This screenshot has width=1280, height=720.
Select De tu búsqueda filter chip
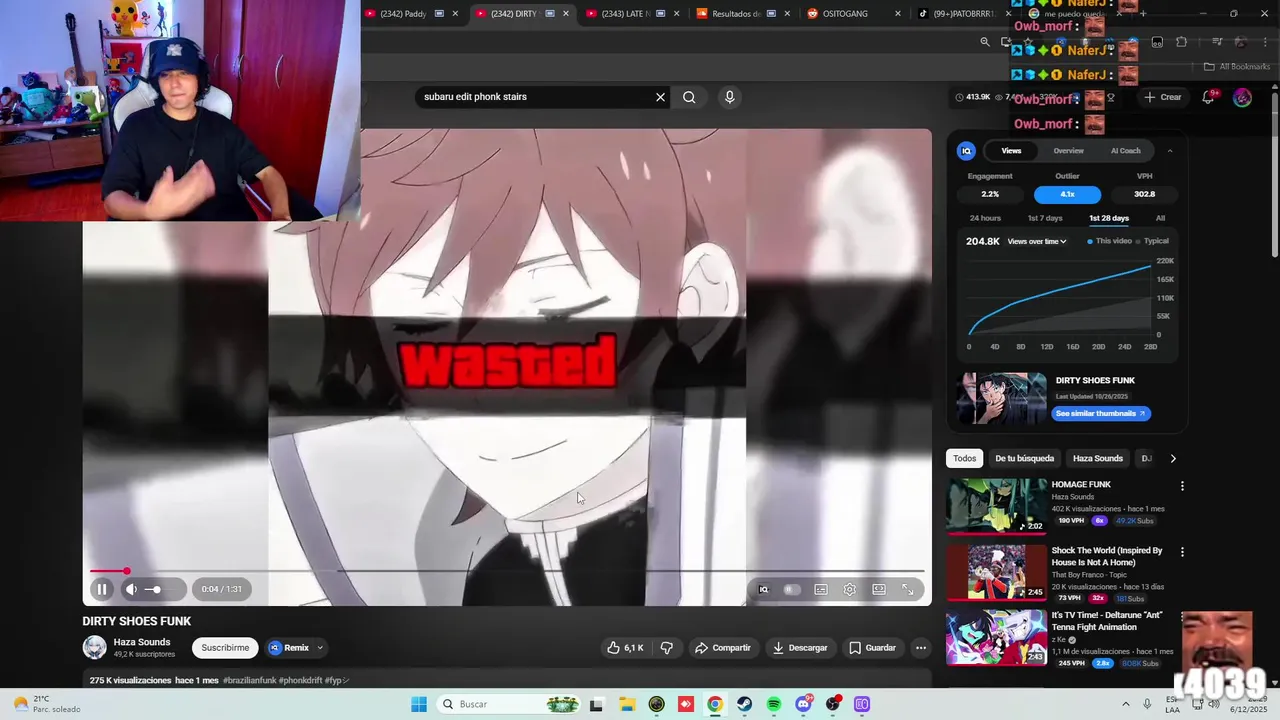pos(1024,458)
